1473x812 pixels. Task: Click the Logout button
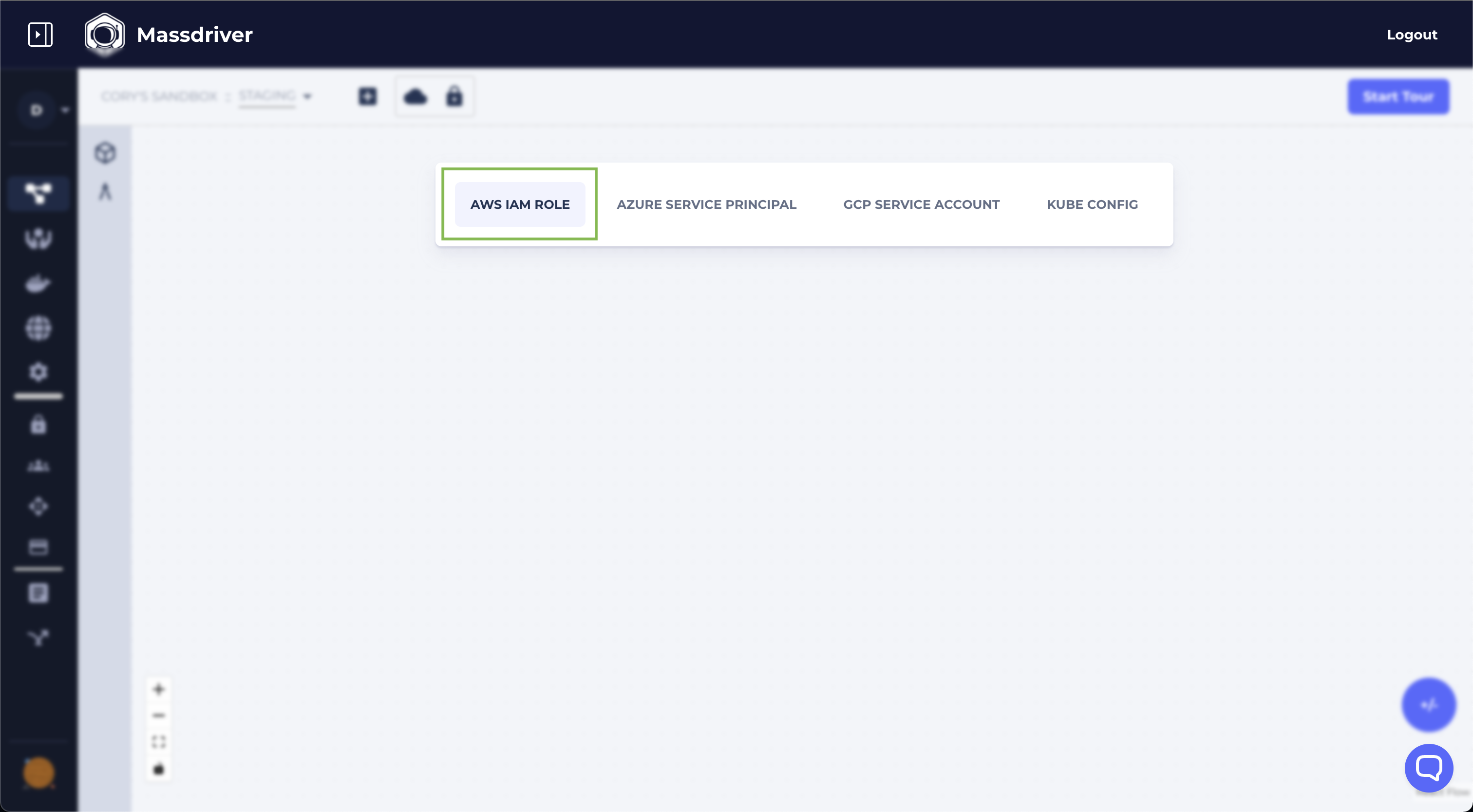(x=1412, y=34)
